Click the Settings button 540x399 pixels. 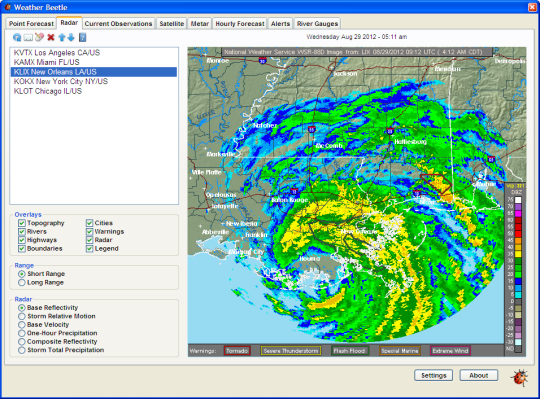434,375
